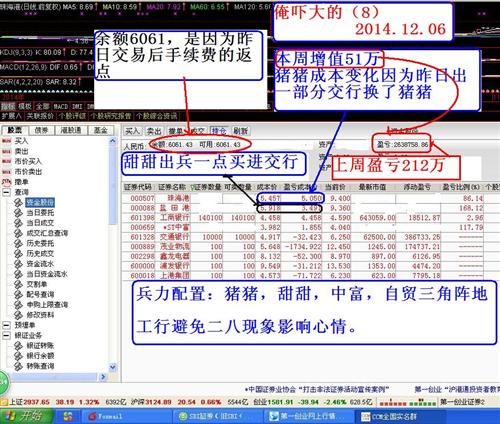Open the 关联报价 tab
Image resolution: width=500 pixels, height=424 pixels.
pos(40,116)
